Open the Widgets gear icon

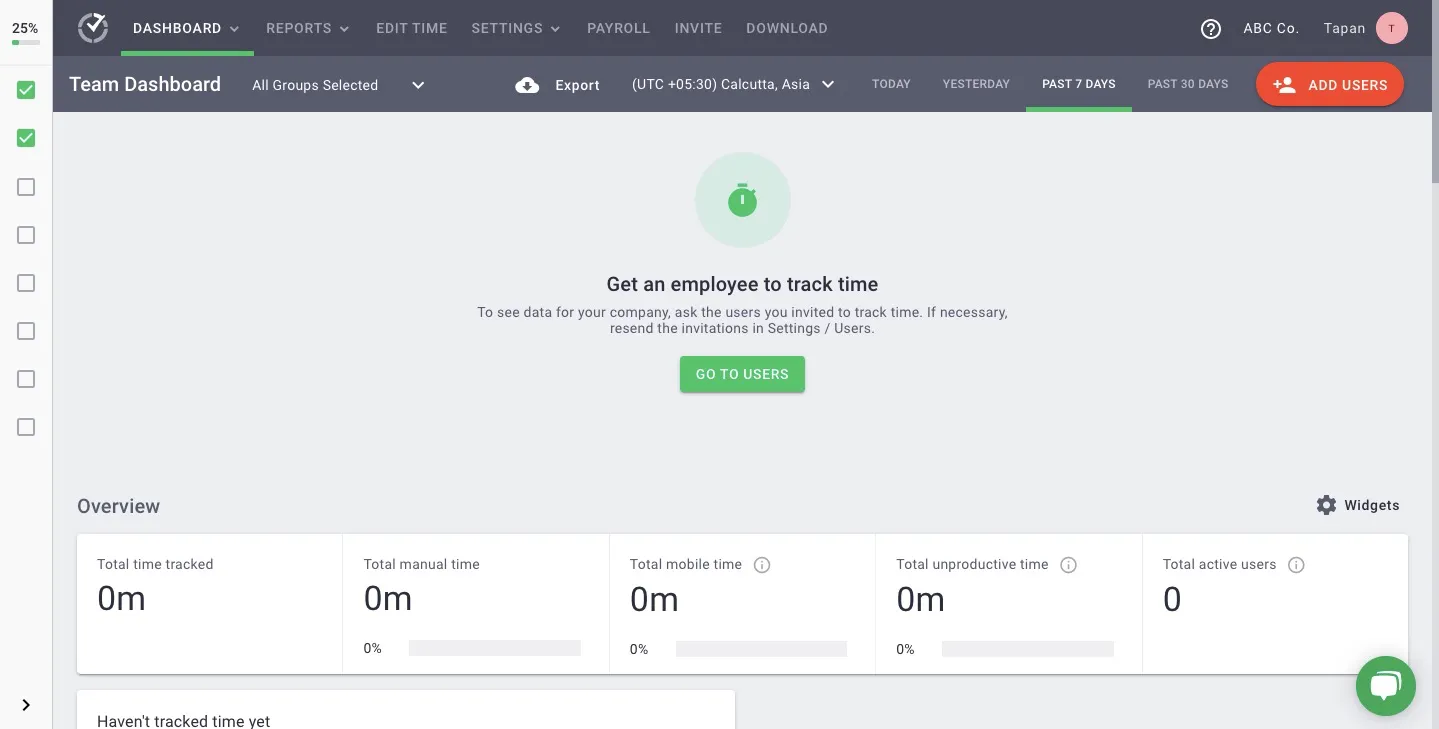[x=1326, y=505]
